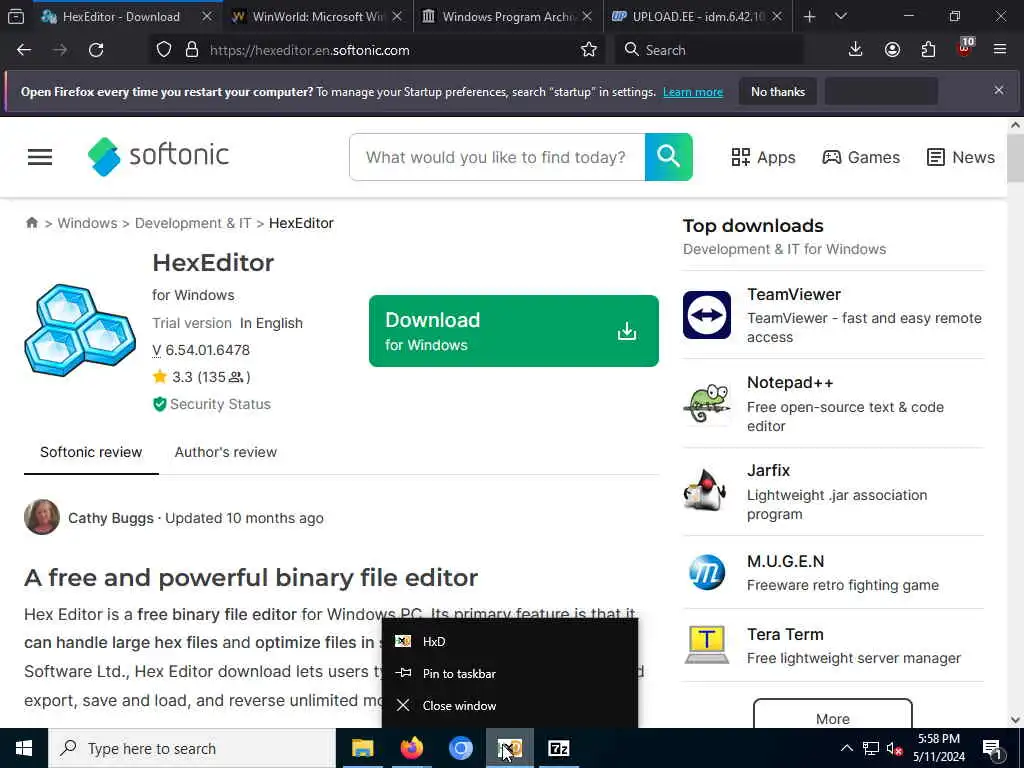Image resolution: width=1024 pixels, height=768 pixels.
Task: Open the extensions puzzle icon
Action: [928, 50]
